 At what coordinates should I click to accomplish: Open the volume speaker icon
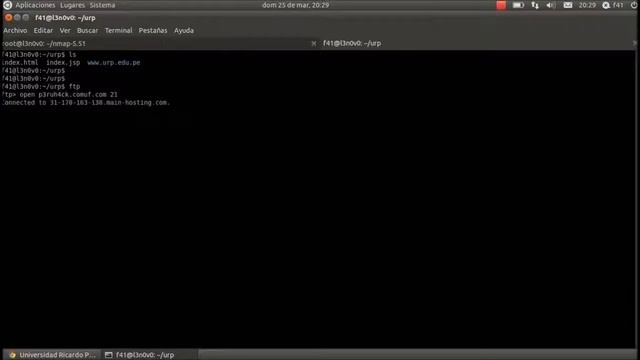coord(551,5)
